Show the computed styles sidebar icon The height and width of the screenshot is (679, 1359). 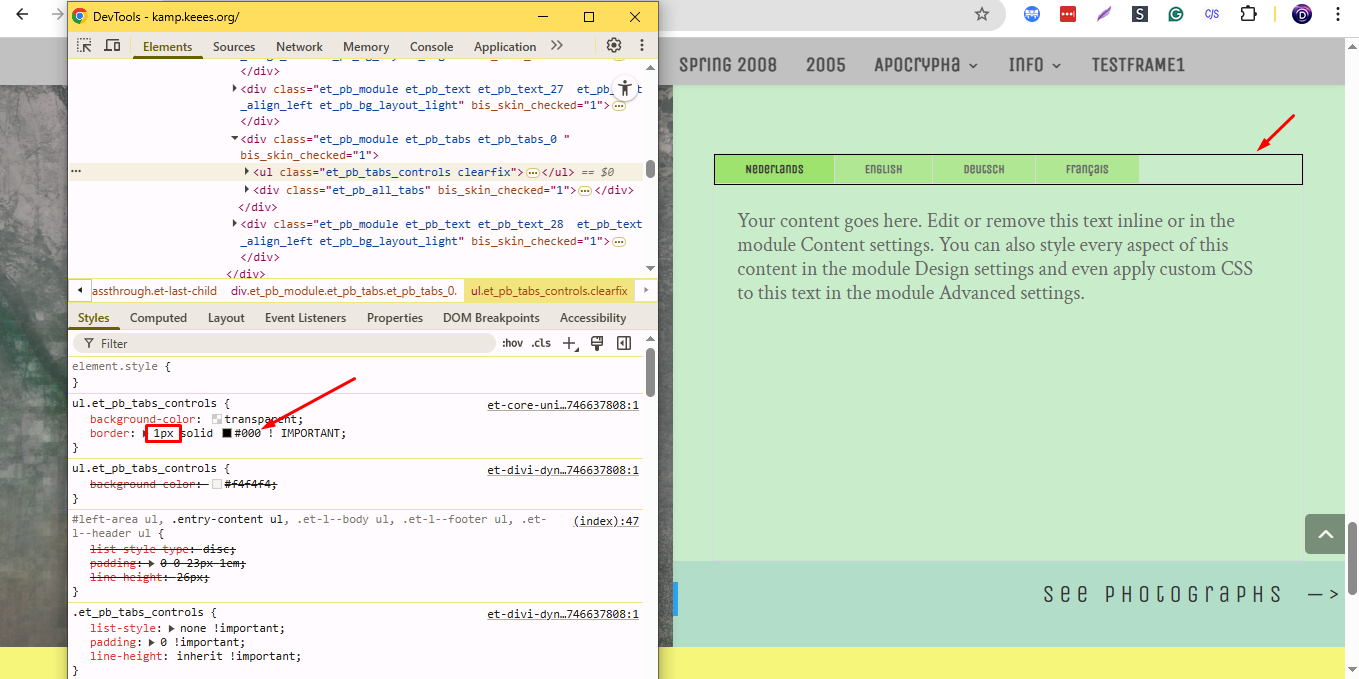624,343
